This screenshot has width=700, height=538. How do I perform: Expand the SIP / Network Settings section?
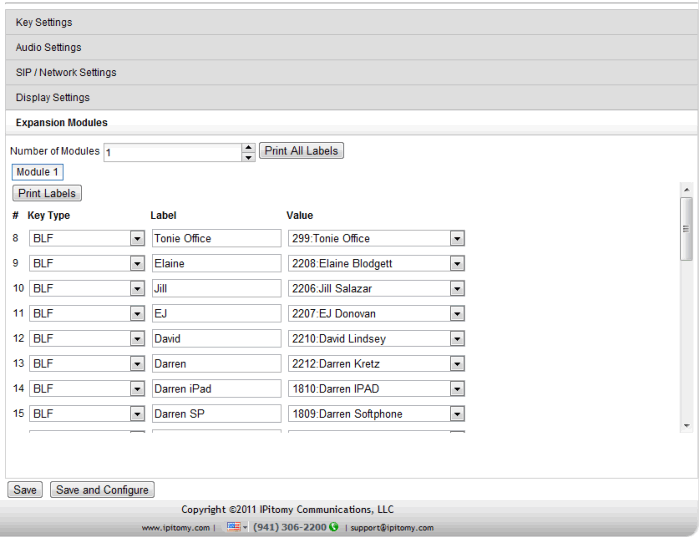351,72
